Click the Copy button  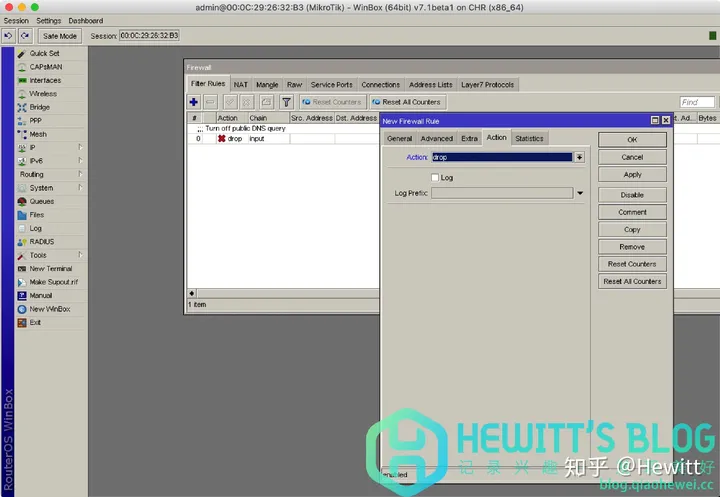tap(632, 230)
